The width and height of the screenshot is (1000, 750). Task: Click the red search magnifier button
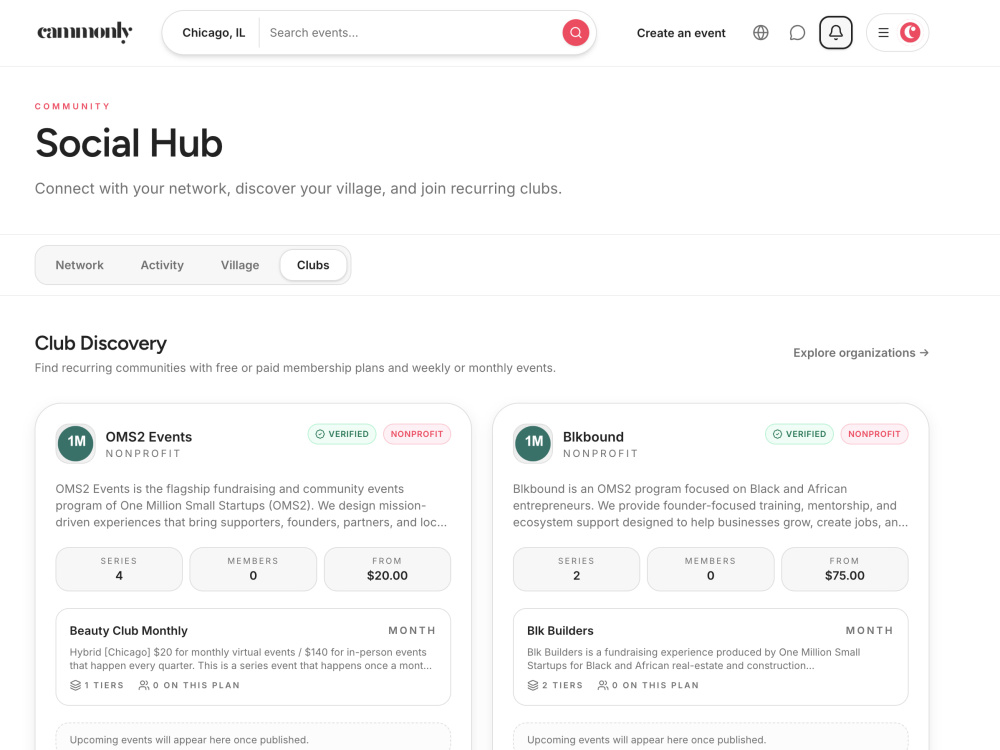point(575,33)
